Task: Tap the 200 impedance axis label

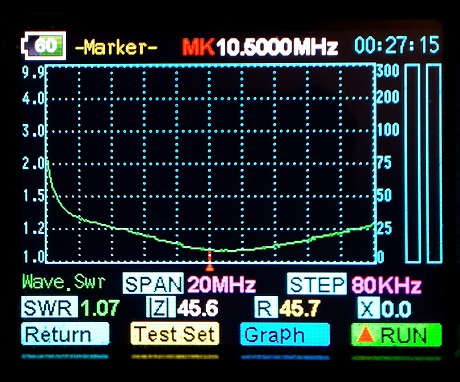Action: [388, 97]
